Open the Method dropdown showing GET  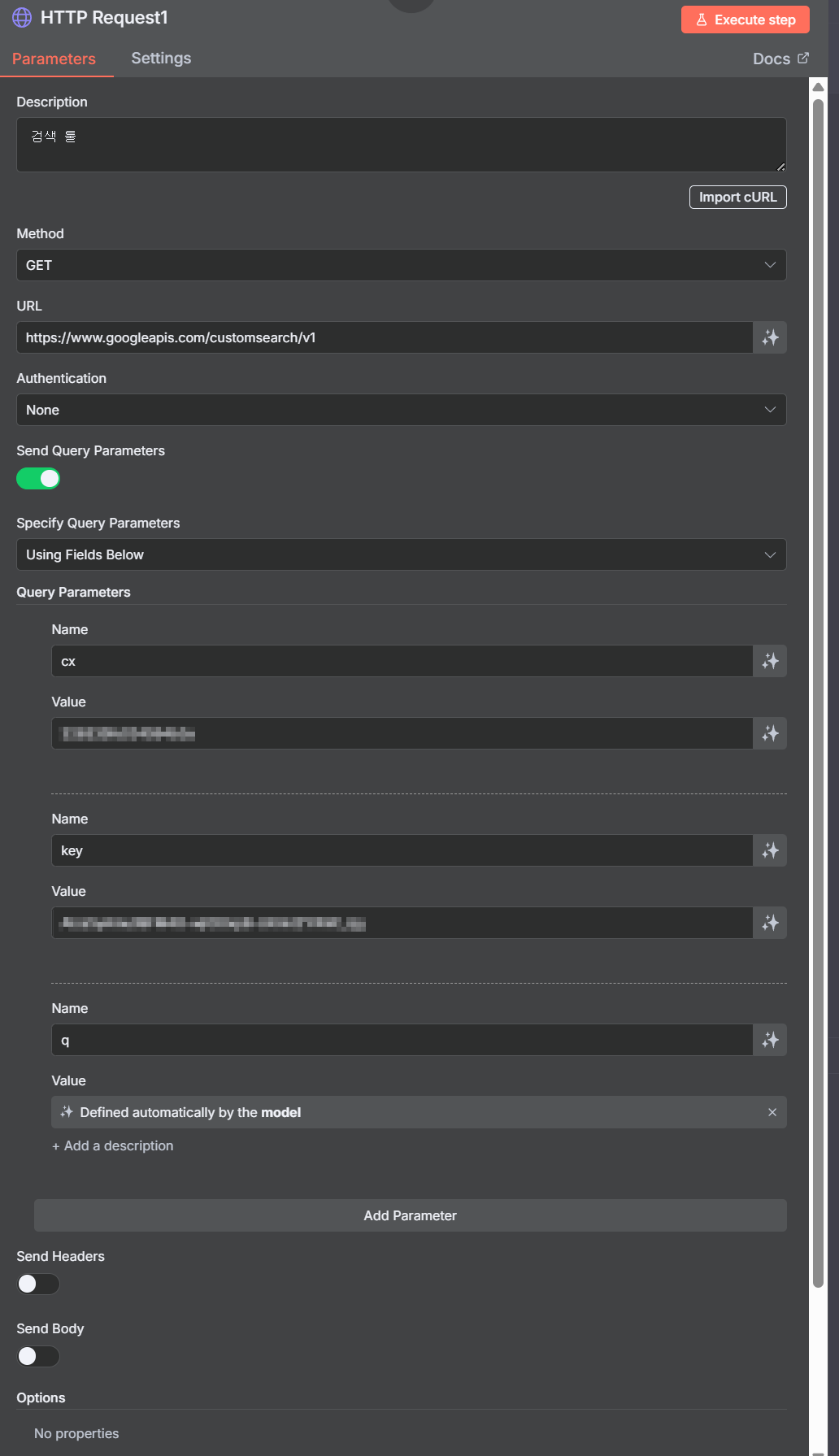[x=402, y=265]
